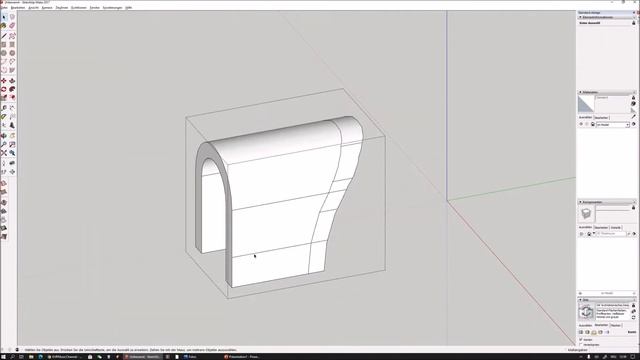Activate the Freehand tool
This screenshot has width=640, height=360.
[x=12, y=36]
